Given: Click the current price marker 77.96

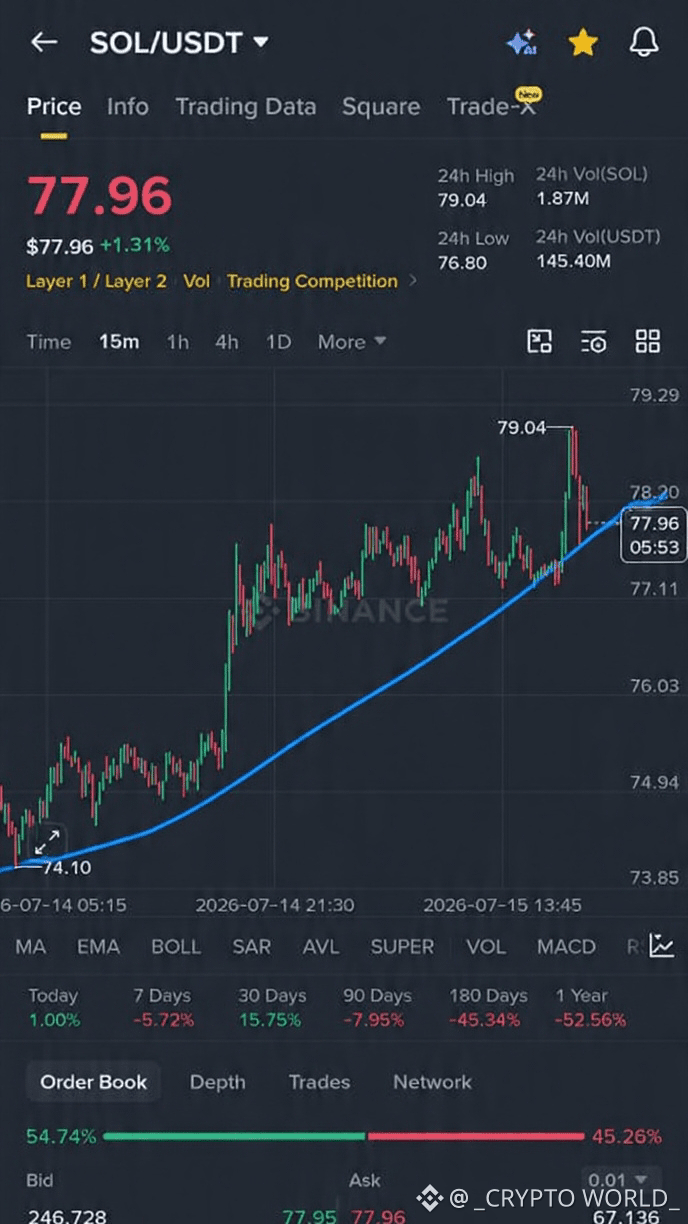Looking at the screenshot, I should point(654,535).
